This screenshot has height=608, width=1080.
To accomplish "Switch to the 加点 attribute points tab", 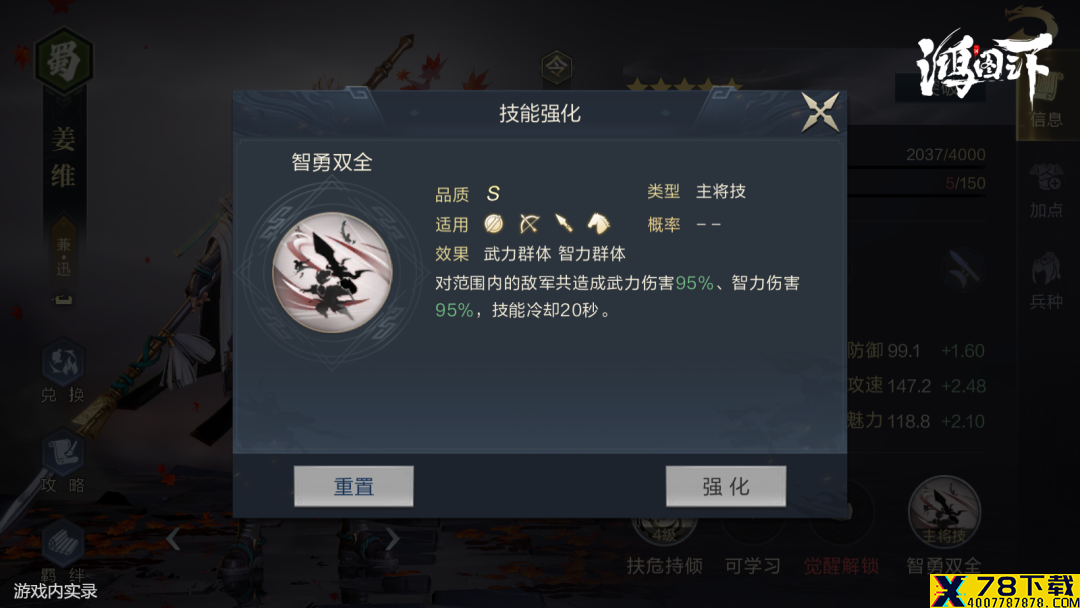I will (1046, 191).
